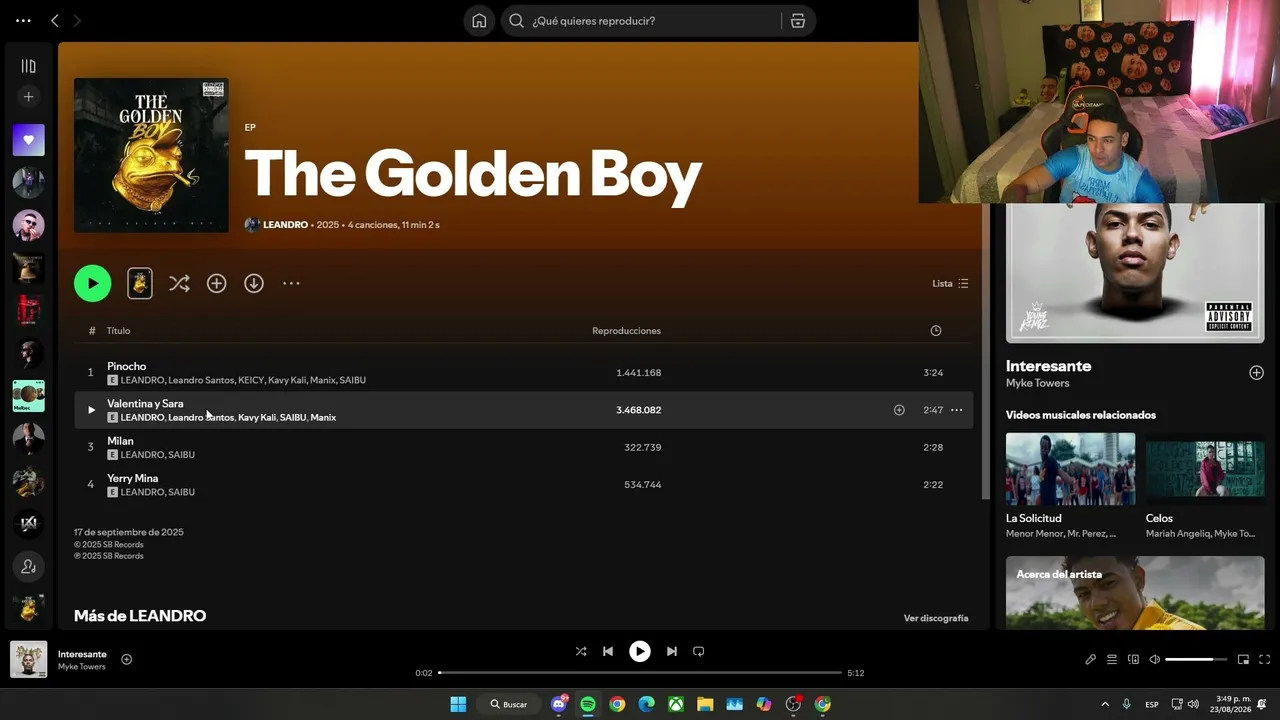Toggle shuffle for The Golden Boy EP
This screenshot has height=720, width=1280.
click(x=179, y=283)
